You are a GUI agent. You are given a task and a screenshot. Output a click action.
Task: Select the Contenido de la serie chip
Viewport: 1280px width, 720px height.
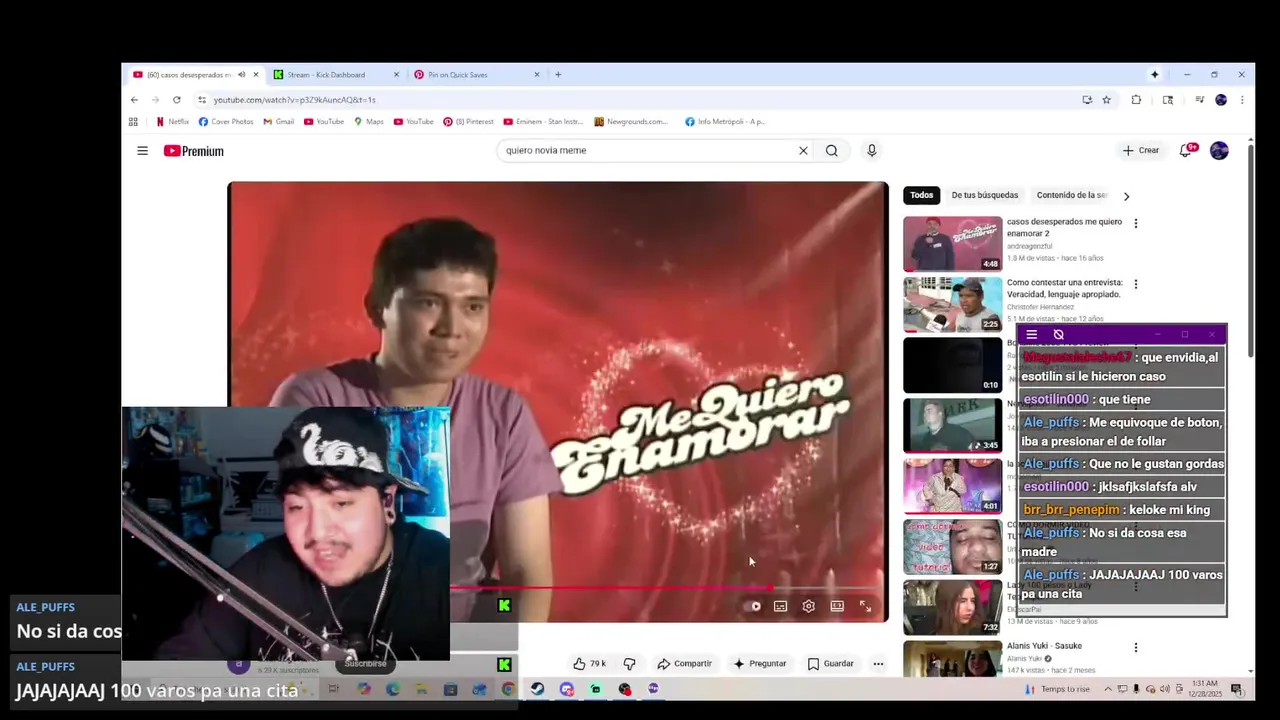tap(1072, 195)
